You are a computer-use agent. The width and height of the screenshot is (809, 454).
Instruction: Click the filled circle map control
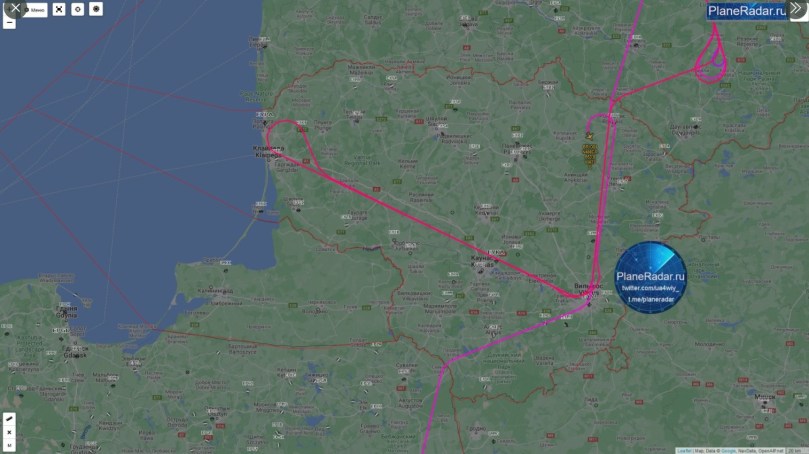click(96, 9)
